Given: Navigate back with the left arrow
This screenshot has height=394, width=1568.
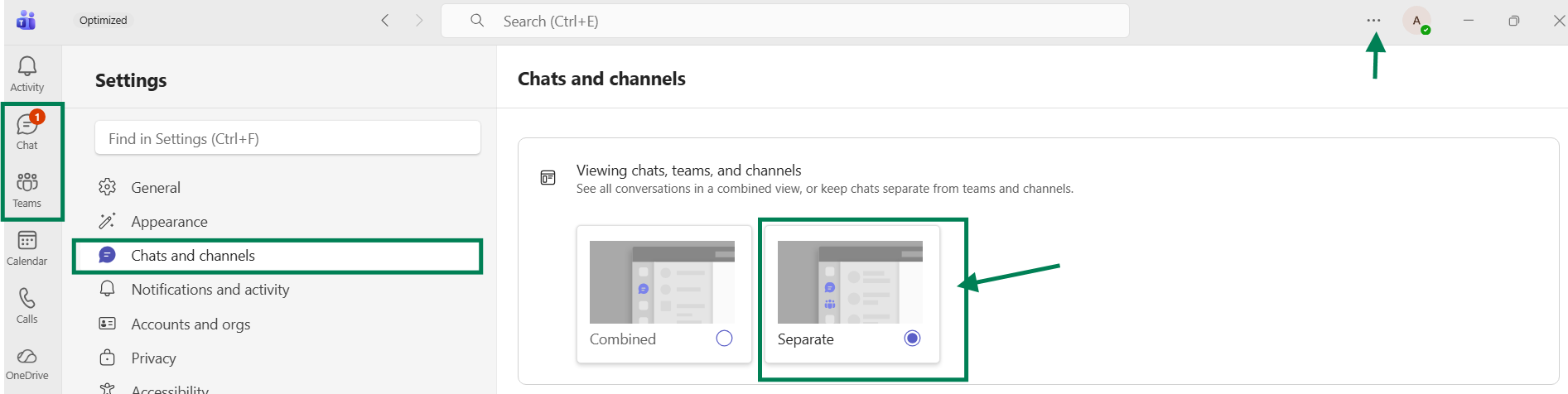Looking at the screenshot, I should (x=385, y=21).
